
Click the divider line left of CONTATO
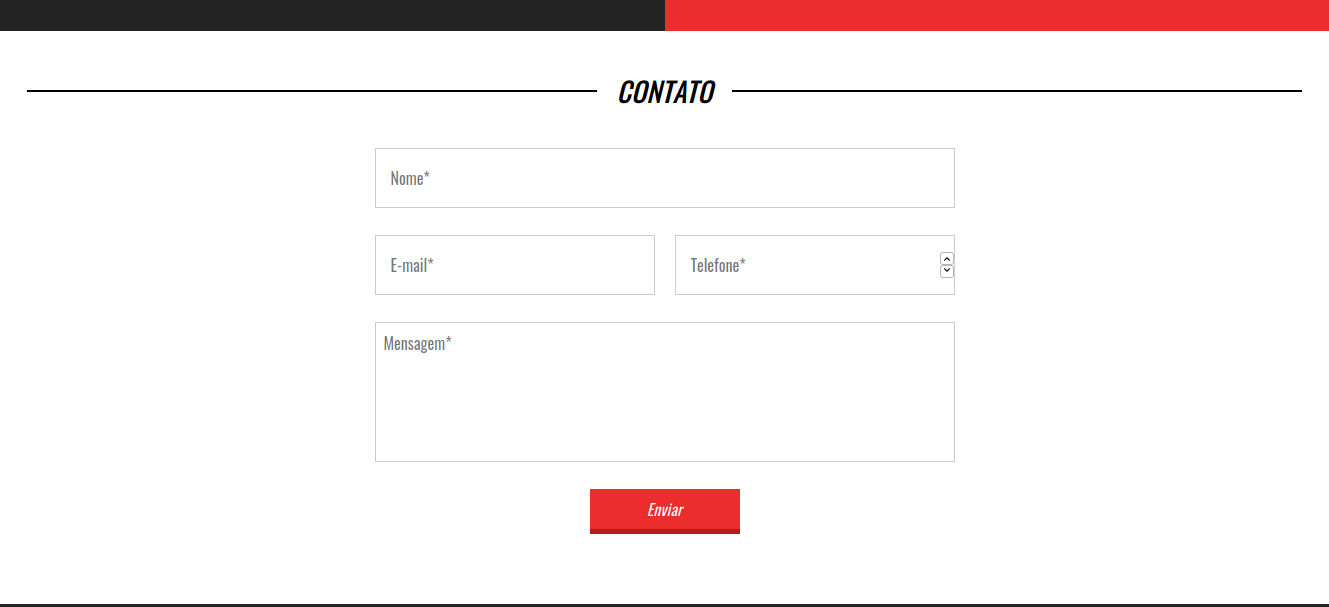[x=312, y=91]
